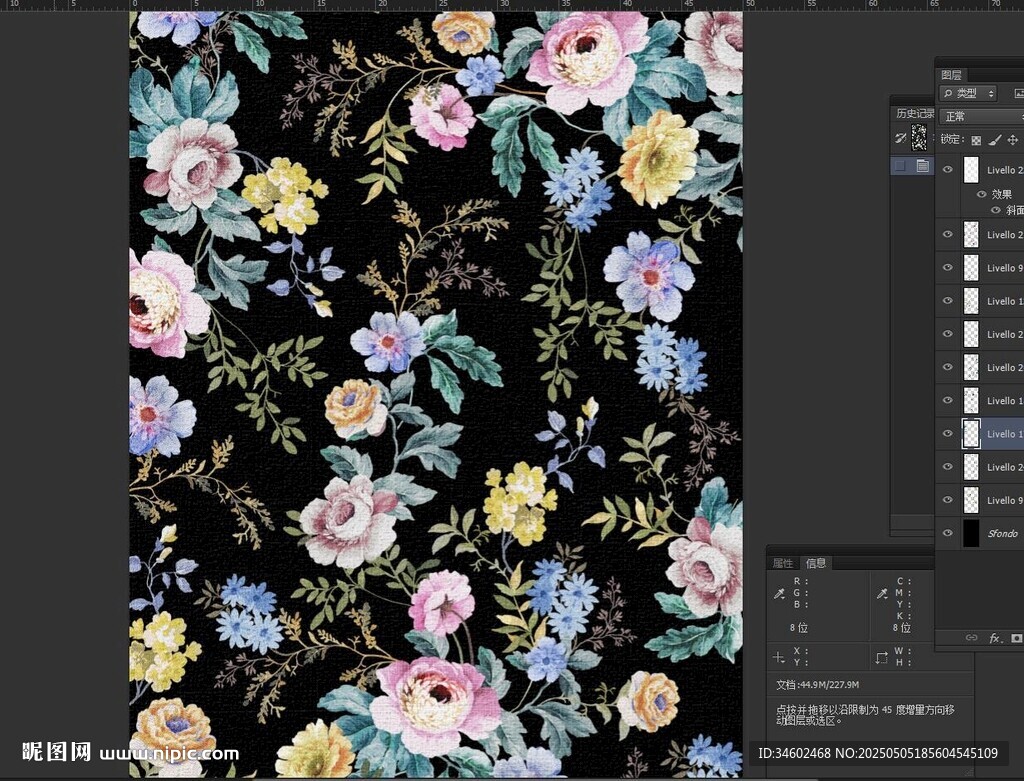
Task: Hide the highlighted Livello layer
Action: (948, 434)
